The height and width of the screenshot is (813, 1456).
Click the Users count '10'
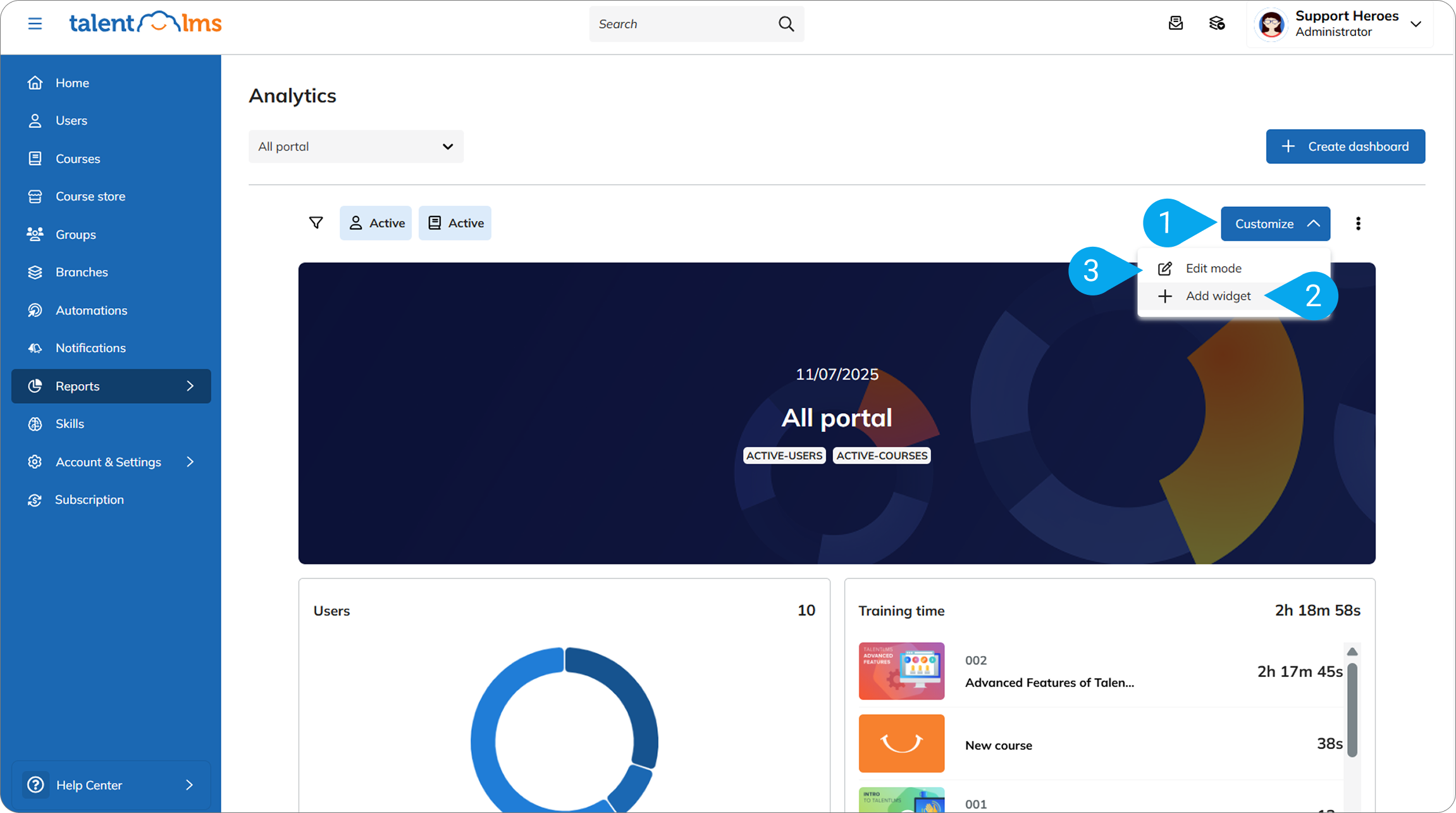click(x=806, y=611)
